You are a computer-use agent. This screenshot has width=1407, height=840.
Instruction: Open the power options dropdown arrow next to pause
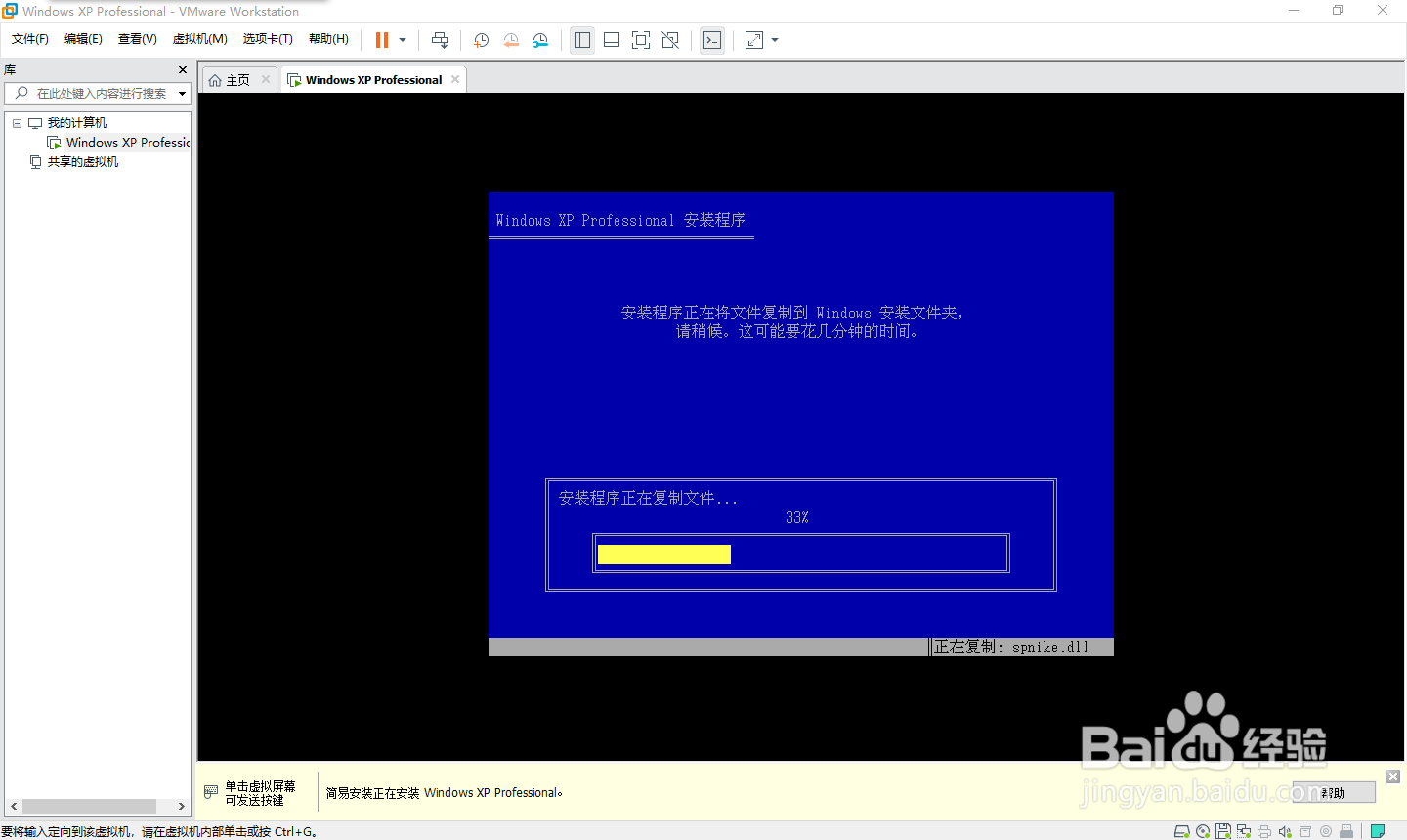click(x=403, y=40)
